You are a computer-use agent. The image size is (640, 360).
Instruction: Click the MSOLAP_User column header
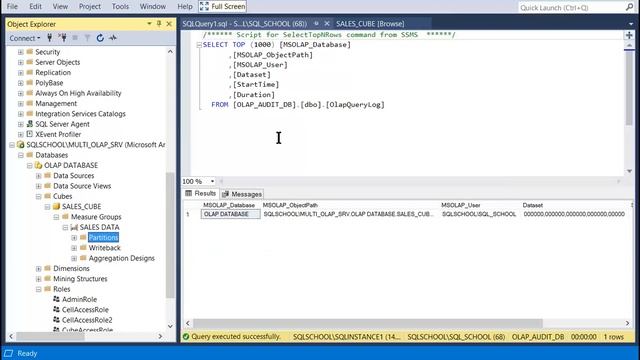coord(461,205)
